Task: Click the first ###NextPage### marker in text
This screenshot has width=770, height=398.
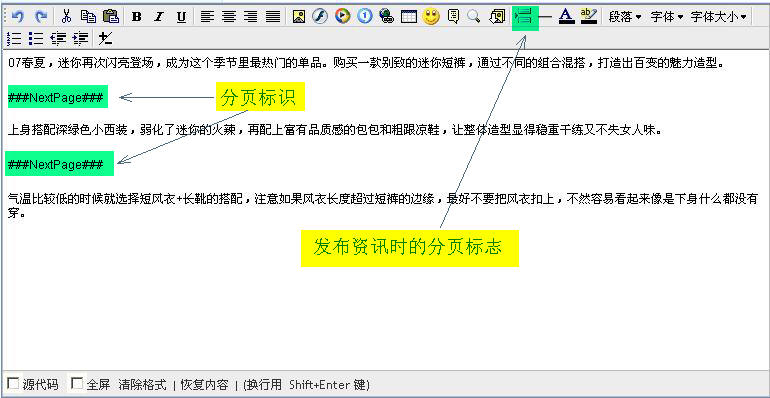Action: [x=55, y=98]
